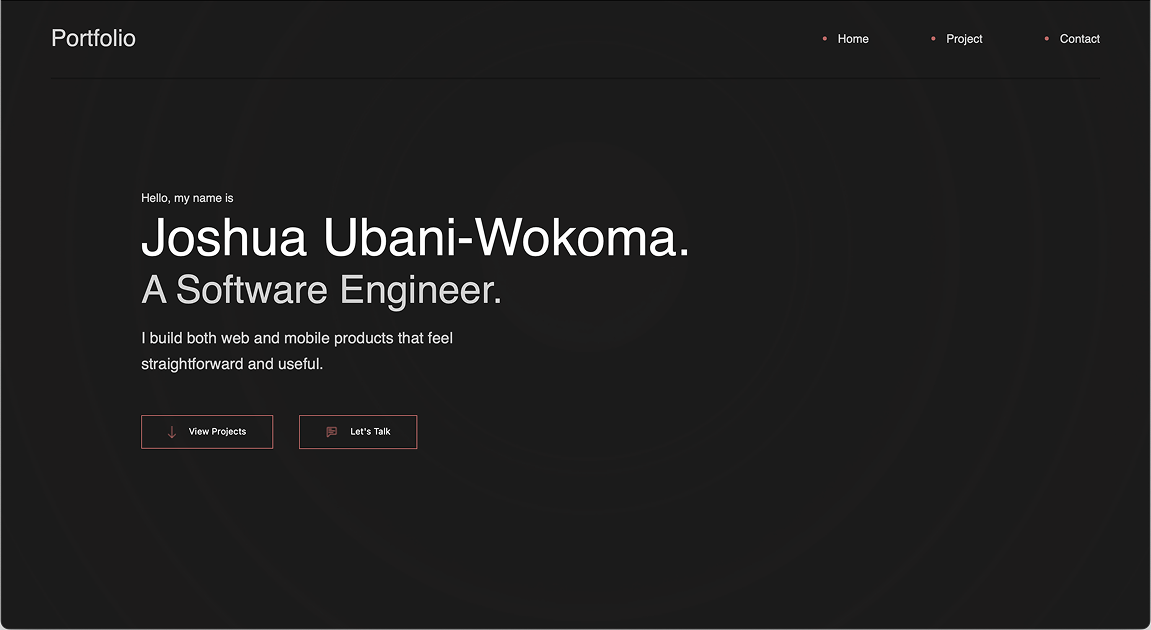
Task: Click the Hello, my name is label
Action: click(x=187, y=197)
